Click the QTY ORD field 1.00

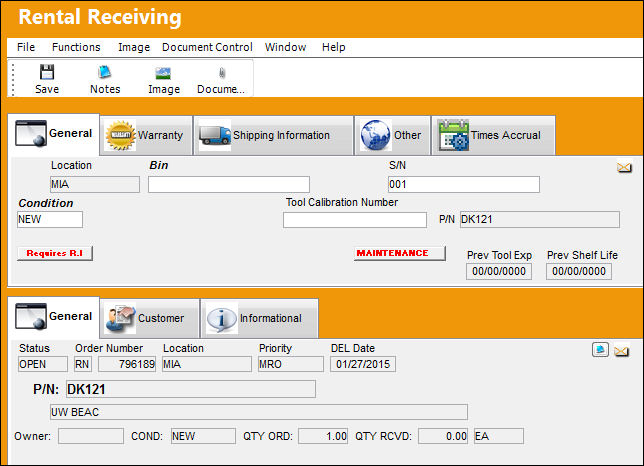click(323, 436)
